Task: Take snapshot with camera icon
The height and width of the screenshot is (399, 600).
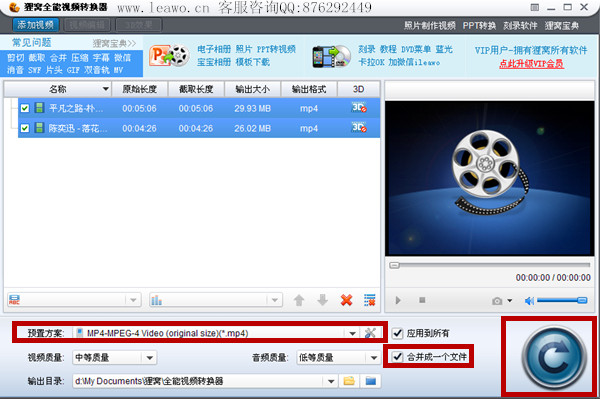Action: point(497,301)
